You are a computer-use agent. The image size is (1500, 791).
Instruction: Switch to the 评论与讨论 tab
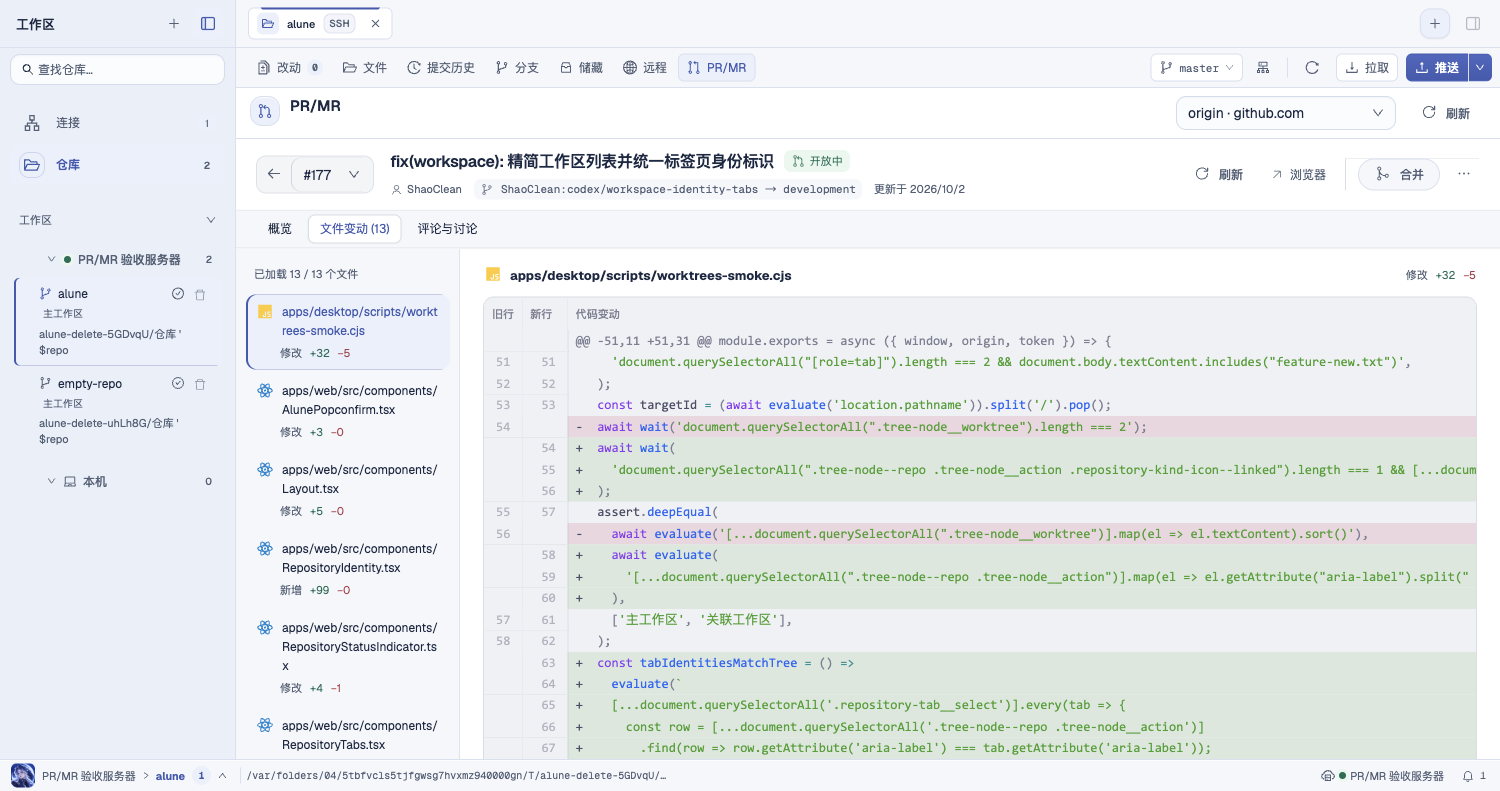tap(447, 229)
